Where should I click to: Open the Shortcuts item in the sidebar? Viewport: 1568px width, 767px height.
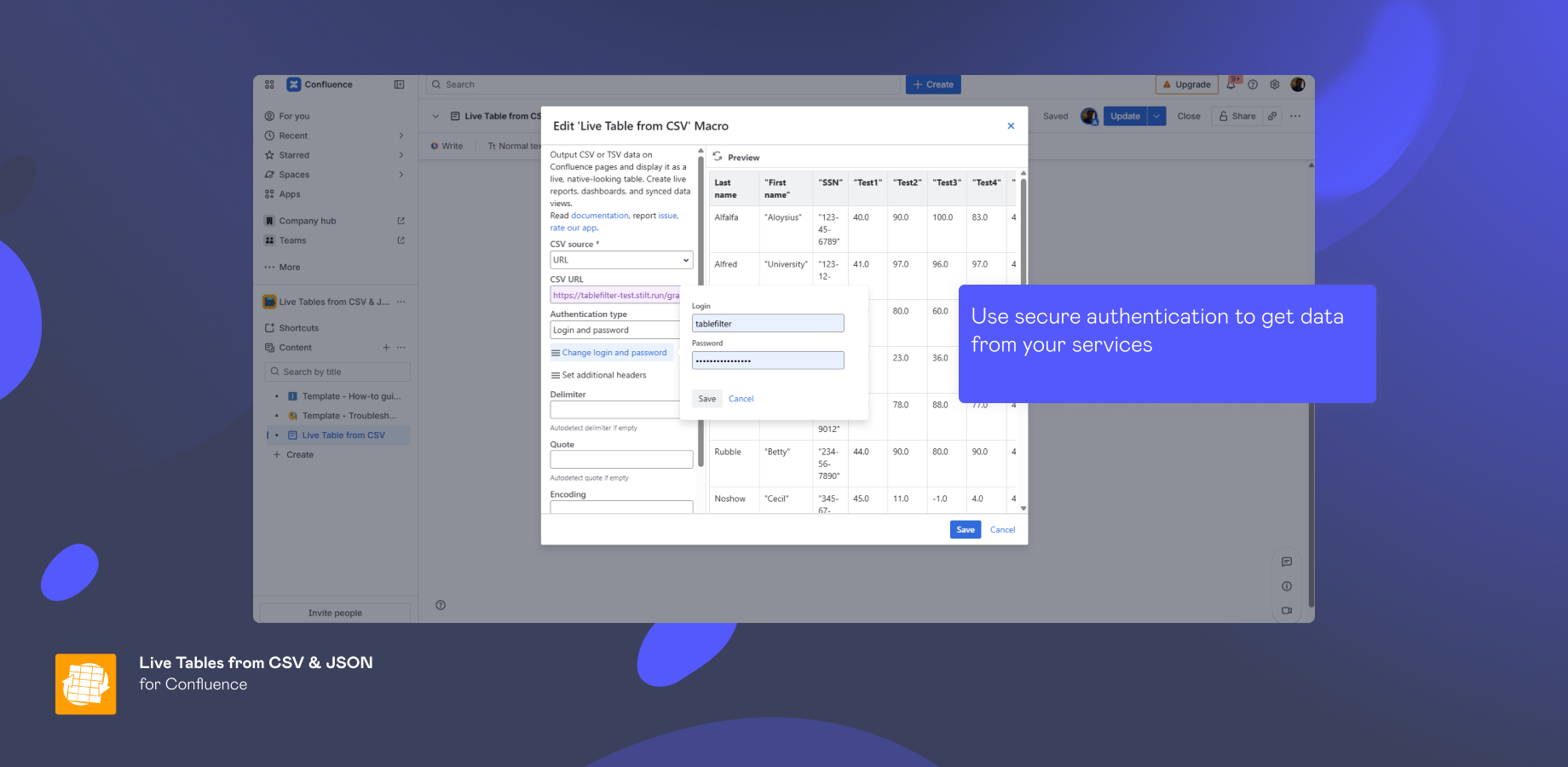298,327
